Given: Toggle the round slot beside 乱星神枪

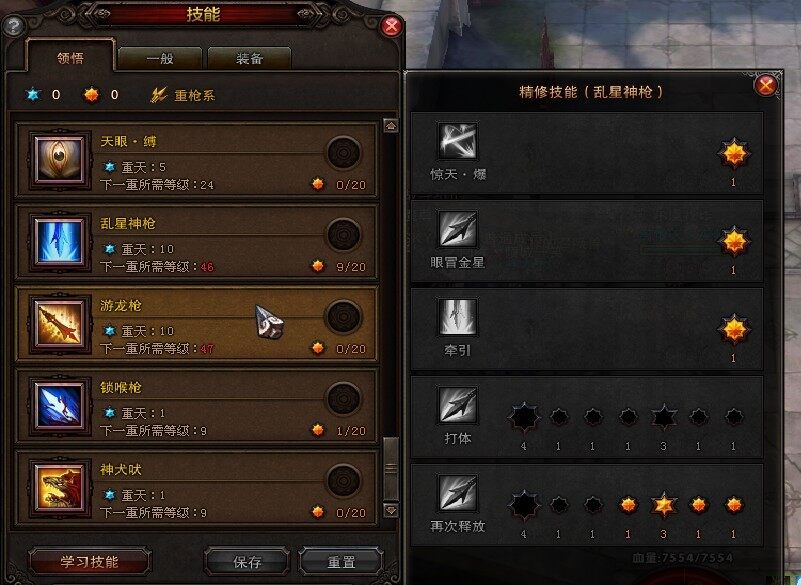Looking at the screenshot, I should [343, 235].
